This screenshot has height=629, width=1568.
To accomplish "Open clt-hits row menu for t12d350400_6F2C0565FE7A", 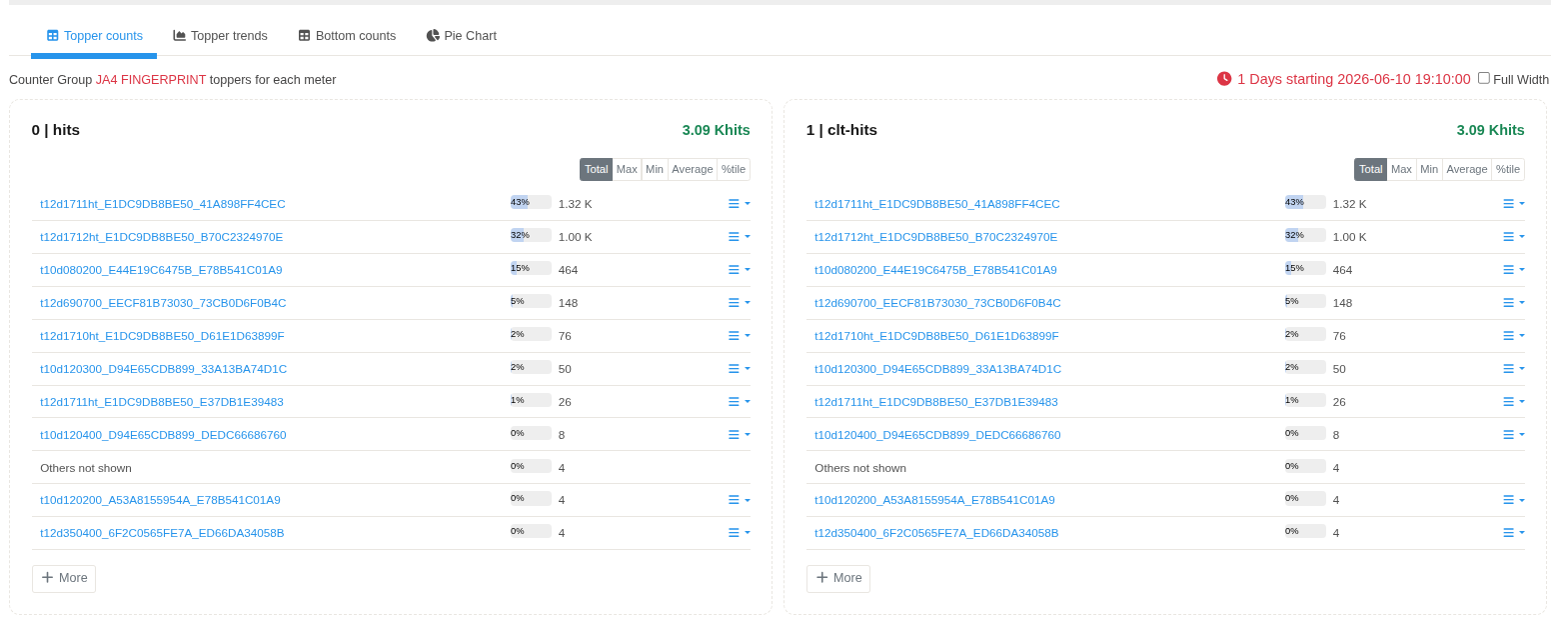I will click(x=1513, y=533).
